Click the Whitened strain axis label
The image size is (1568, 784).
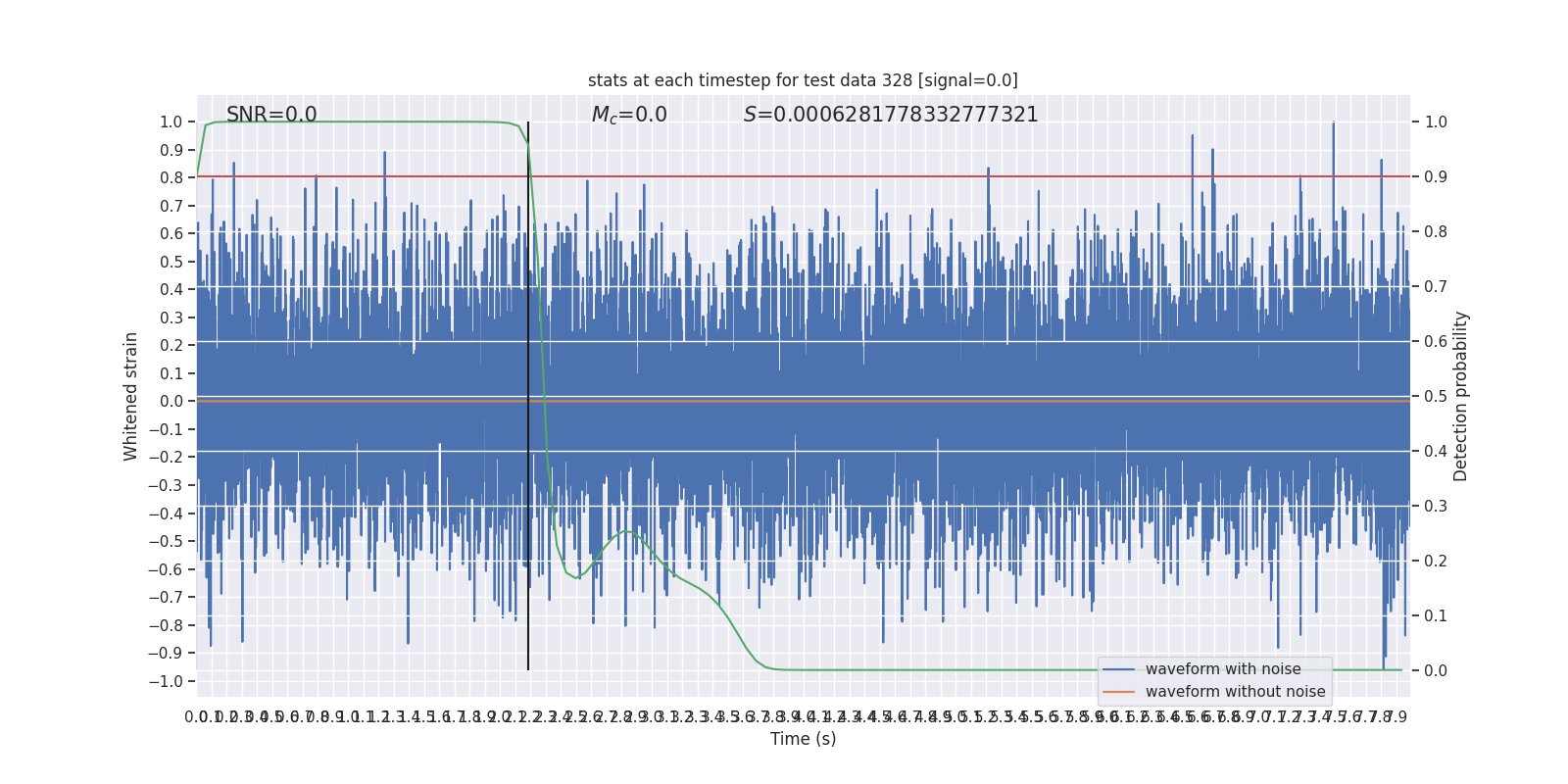(131, 396)
